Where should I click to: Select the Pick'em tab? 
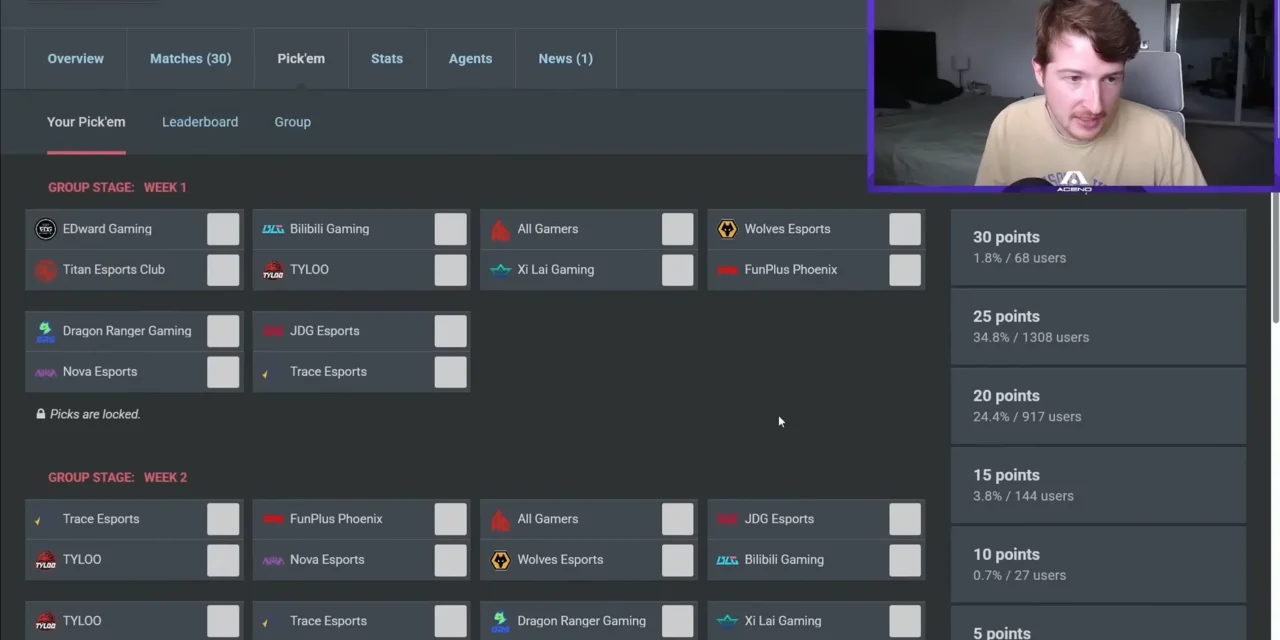click(x=301, y=59)
